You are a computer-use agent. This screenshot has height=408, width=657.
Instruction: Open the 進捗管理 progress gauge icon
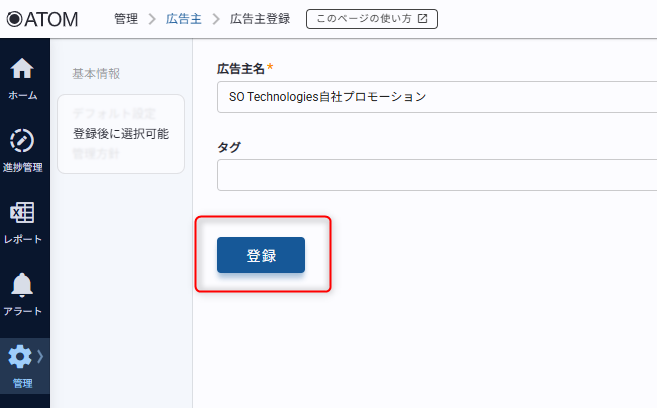point(22,141)
